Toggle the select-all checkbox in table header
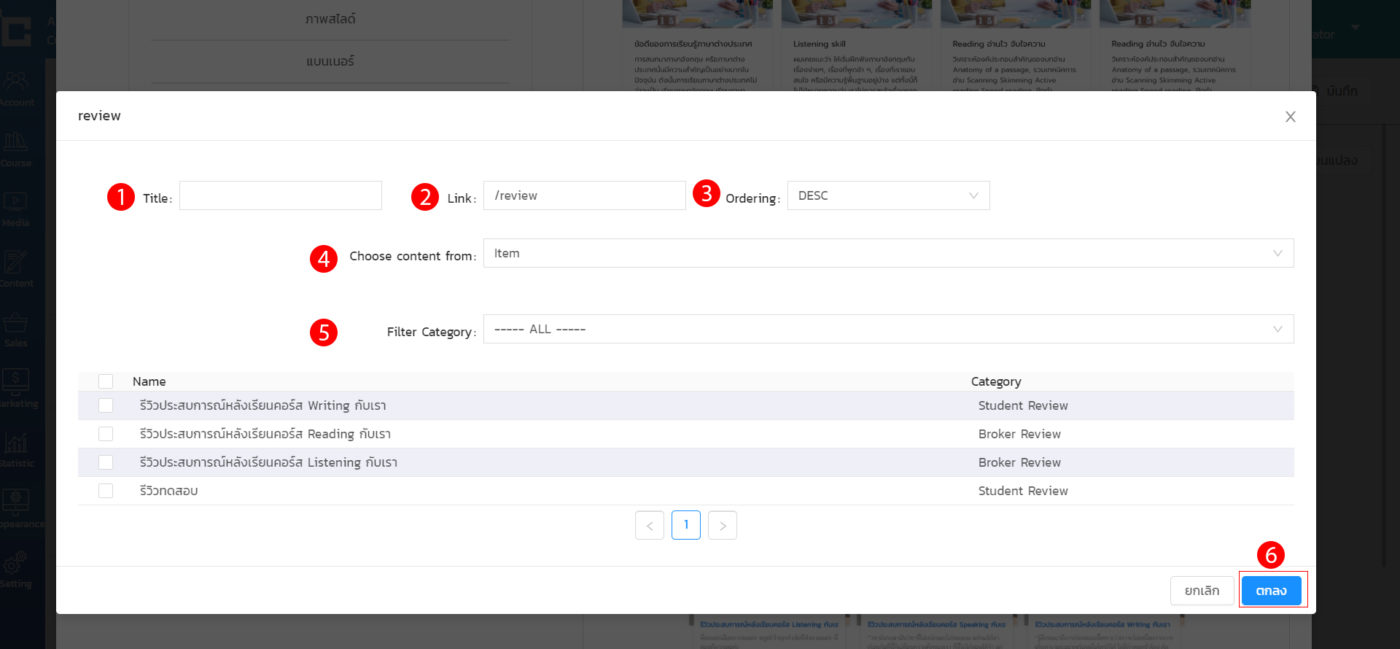The image size is (1400, 649). (106, 381)
